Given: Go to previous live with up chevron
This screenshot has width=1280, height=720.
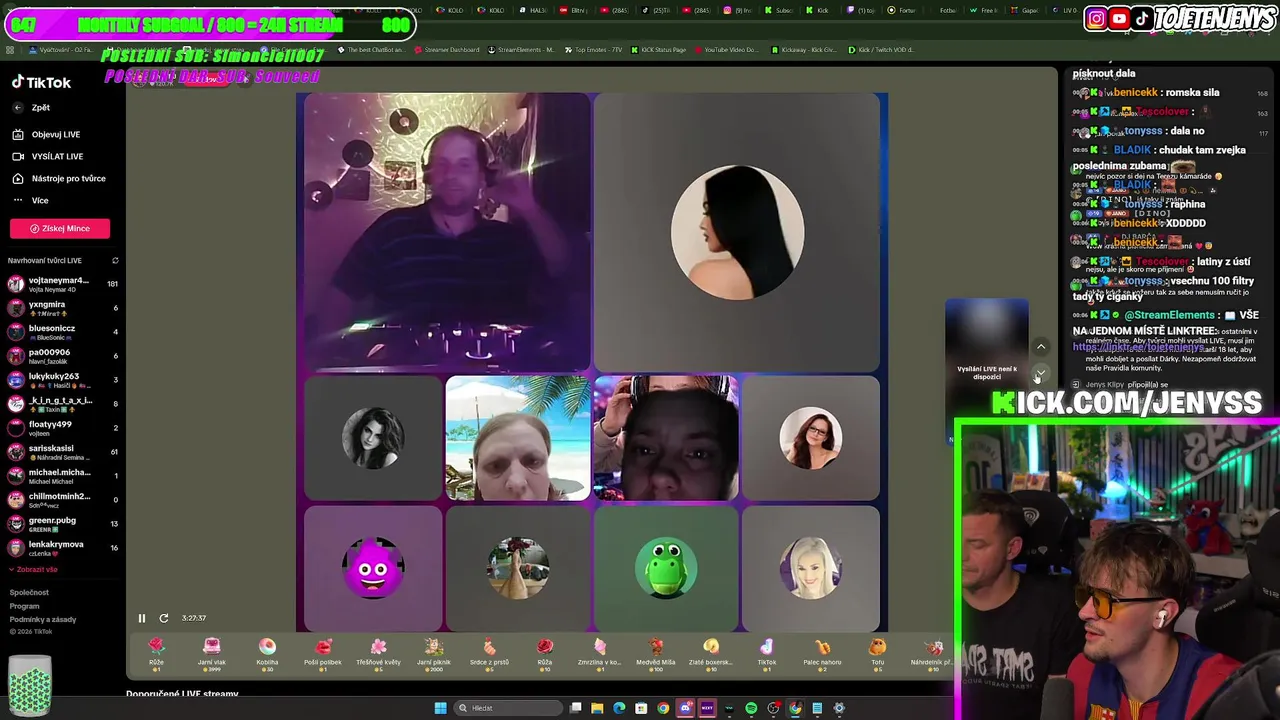Looking at the screenshot, I should pyautogui.click(x=1041, y=347).
